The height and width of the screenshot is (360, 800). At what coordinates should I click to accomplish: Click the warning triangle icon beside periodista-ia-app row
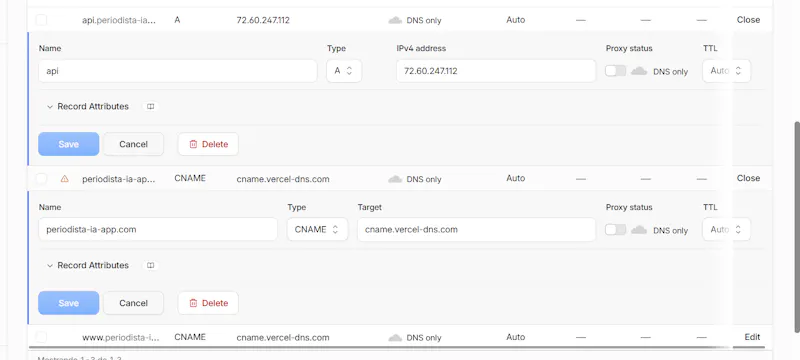(64, 179)
